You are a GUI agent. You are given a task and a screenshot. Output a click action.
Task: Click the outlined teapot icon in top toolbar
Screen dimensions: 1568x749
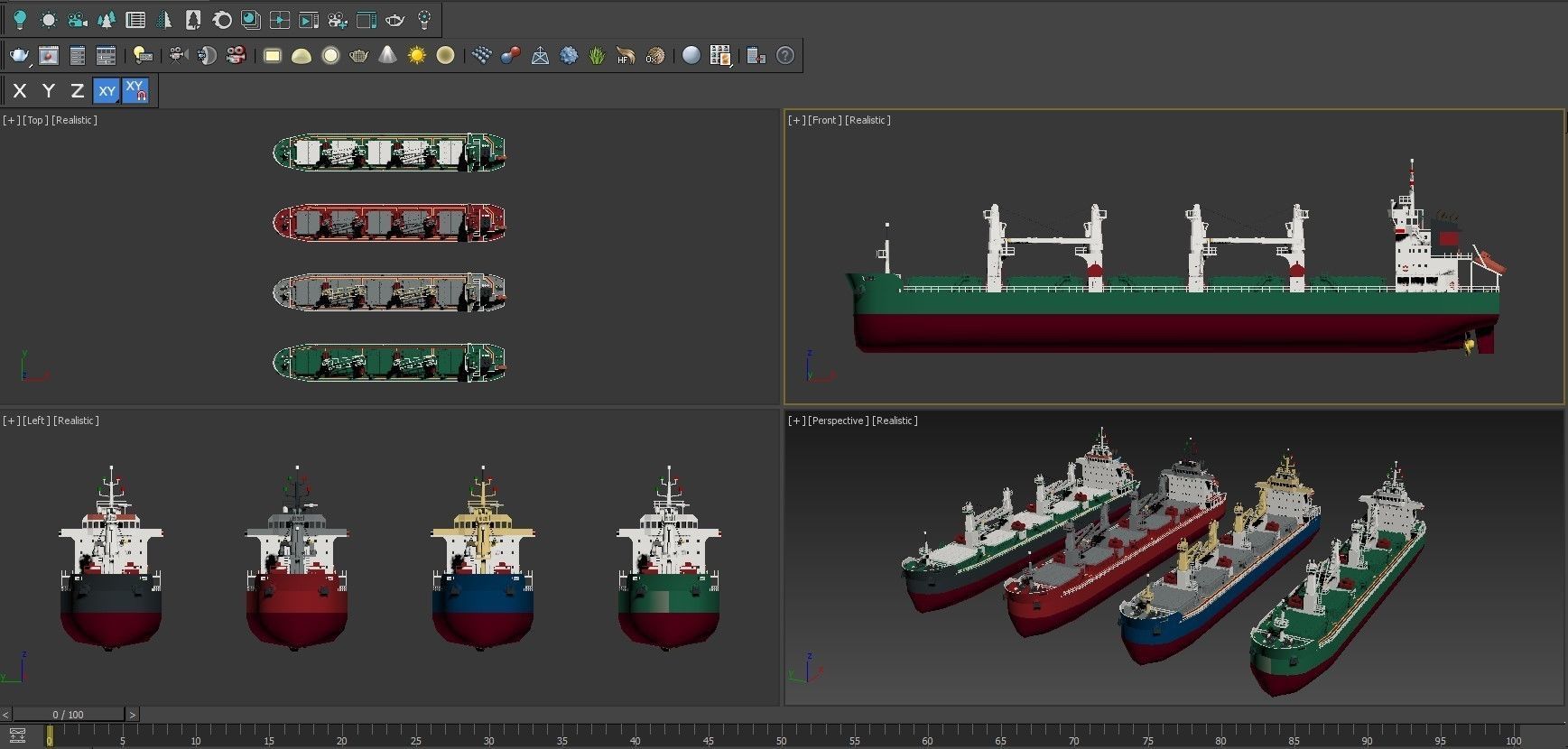395,19
